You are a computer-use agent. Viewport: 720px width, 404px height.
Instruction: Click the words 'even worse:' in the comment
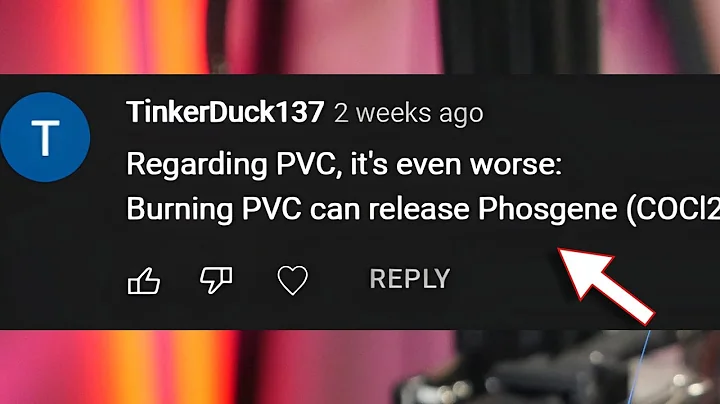[479, 164]
